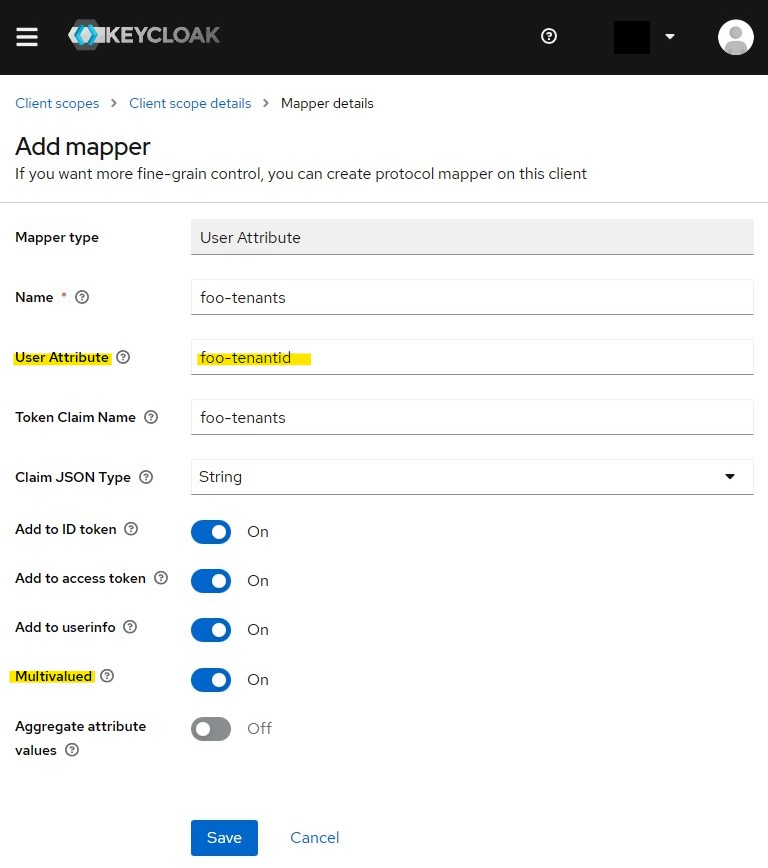
Task: Toggle the Multivalued switch off
Action: [x=211, y=679]
